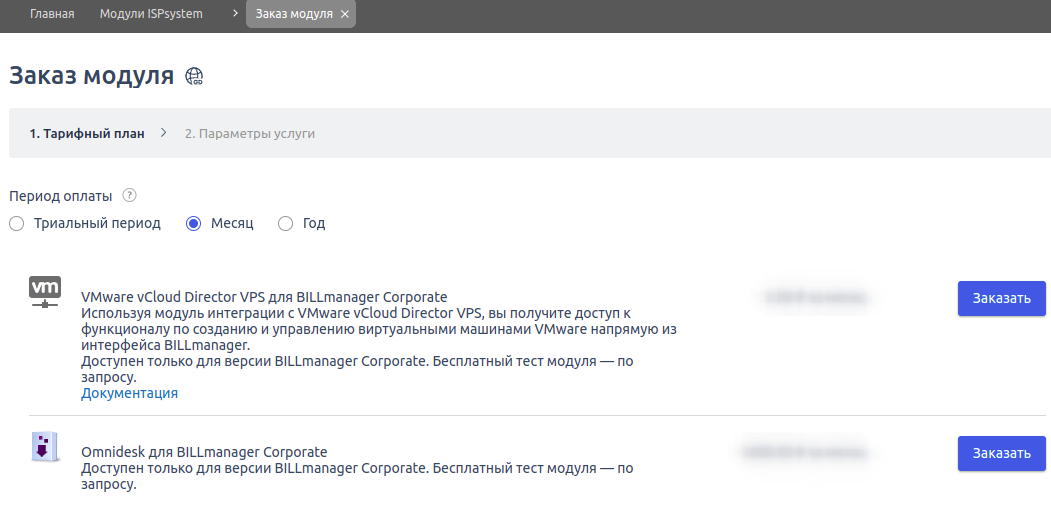Click the Omnidesk для BILLmanager Corporate title
Viewport: 1051px width, 508px height.
point(204,451)
